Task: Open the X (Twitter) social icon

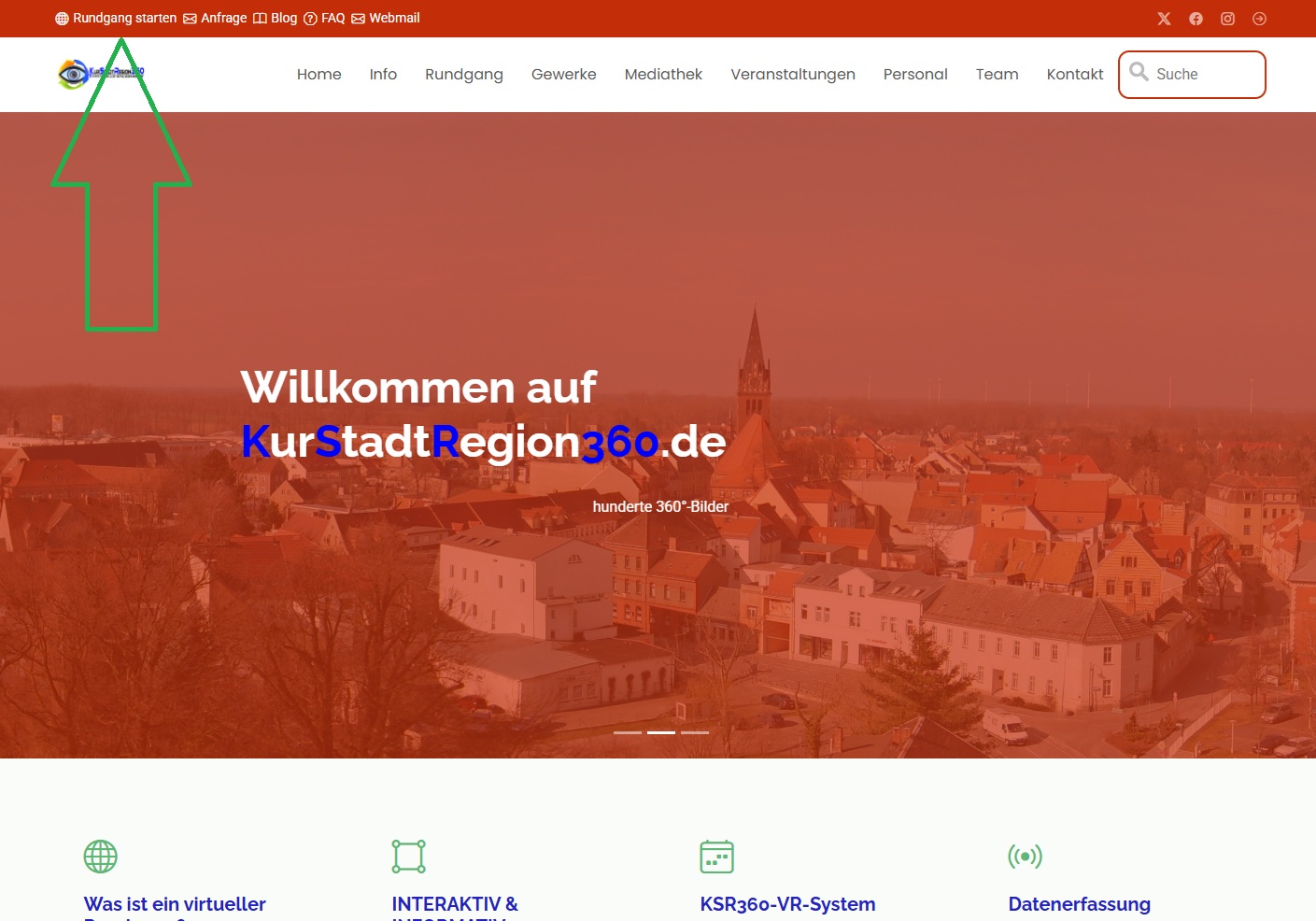Action: tap(1164, 19)
